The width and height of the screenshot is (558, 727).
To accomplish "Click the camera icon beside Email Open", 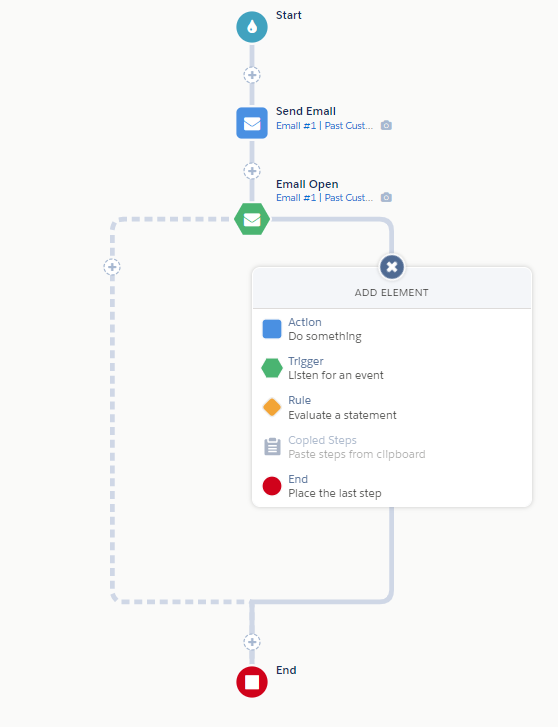I will pos(386,198).
